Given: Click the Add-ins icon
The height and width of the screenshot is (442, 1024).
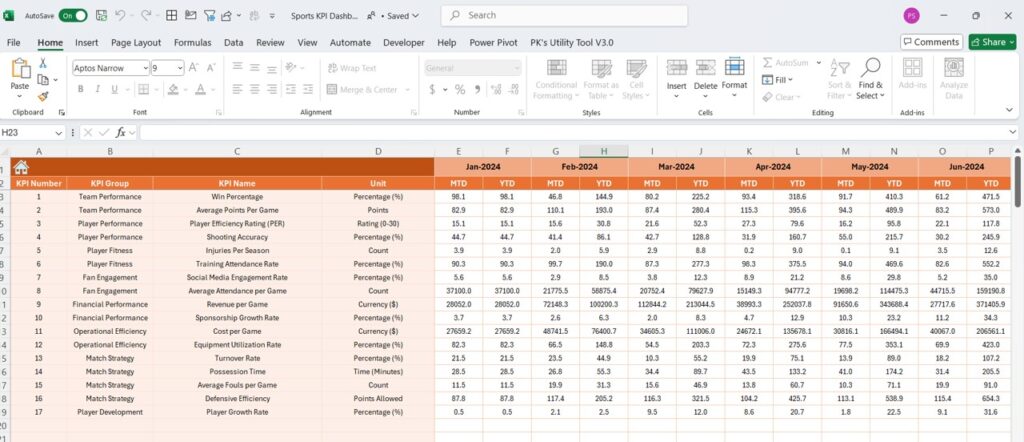Looking at the screenshot, I should [912, 68].
